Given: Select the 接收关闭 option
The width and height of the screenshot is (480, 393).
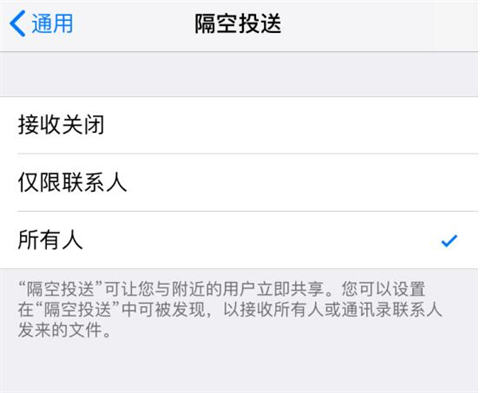Looking at the screenshot, I should (239, 125).
